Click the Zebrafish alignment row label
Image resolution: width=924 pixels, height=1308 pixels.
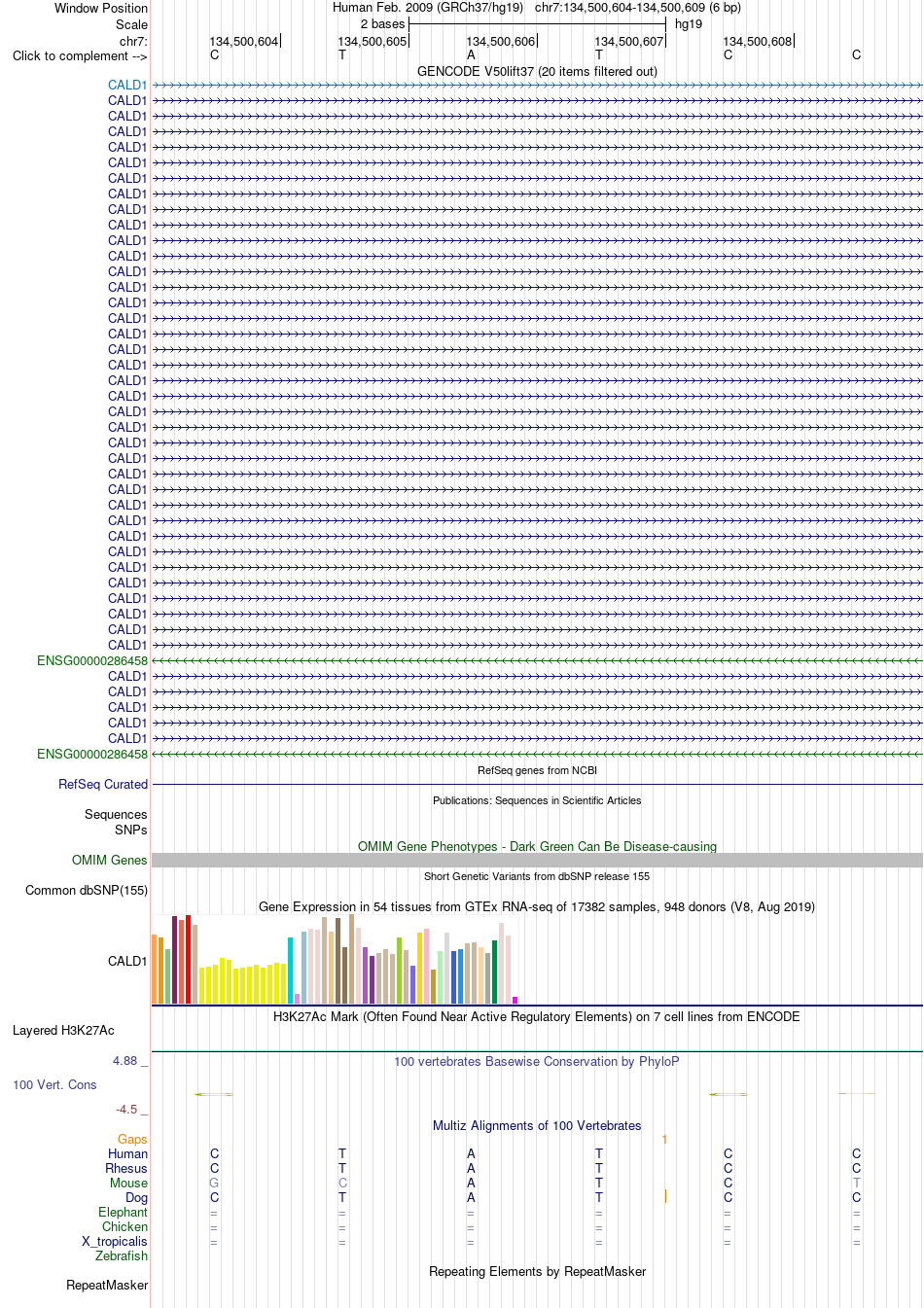pos(122,1256)
